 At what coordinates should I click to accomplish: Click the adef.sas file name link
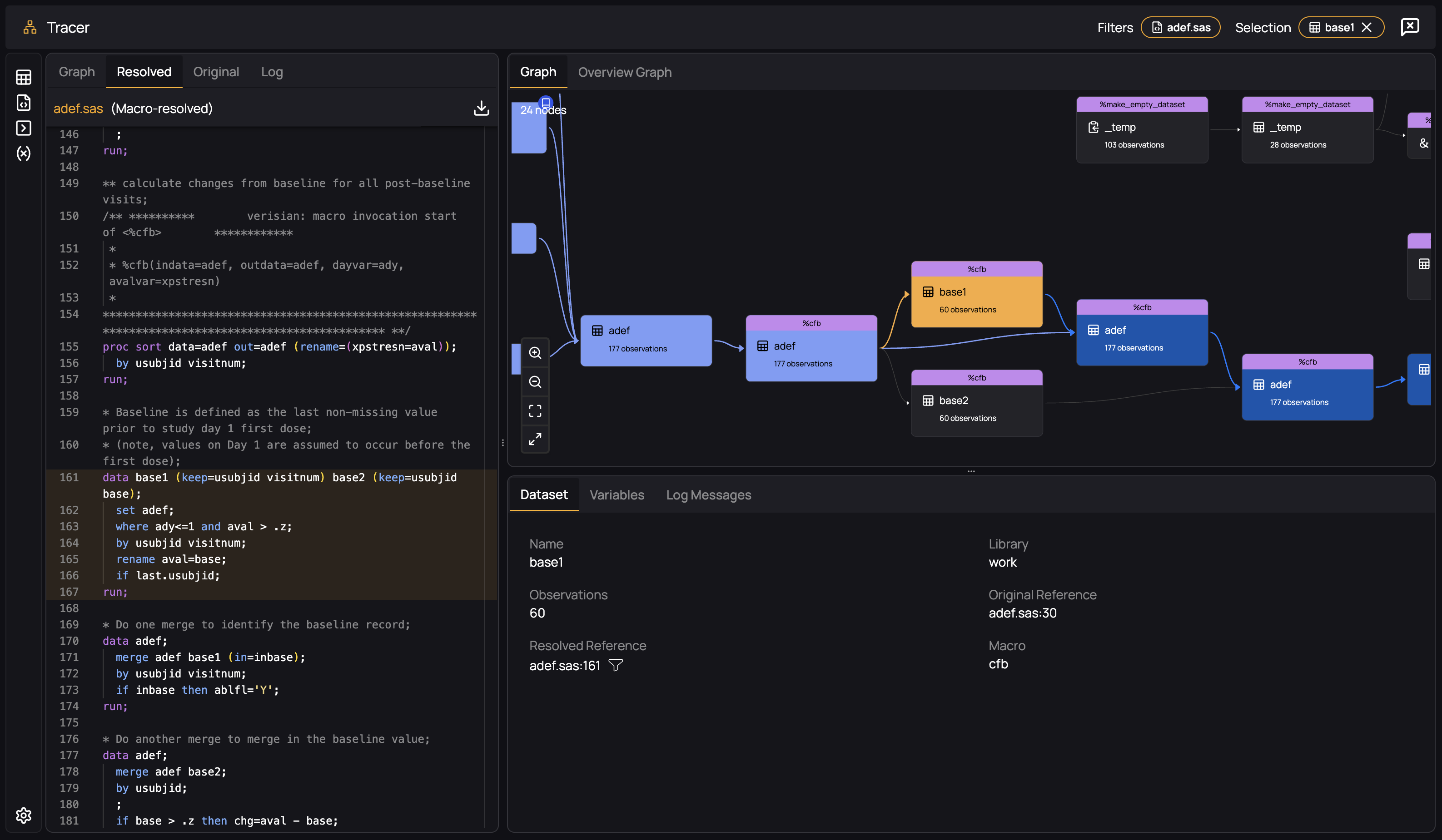78,108
